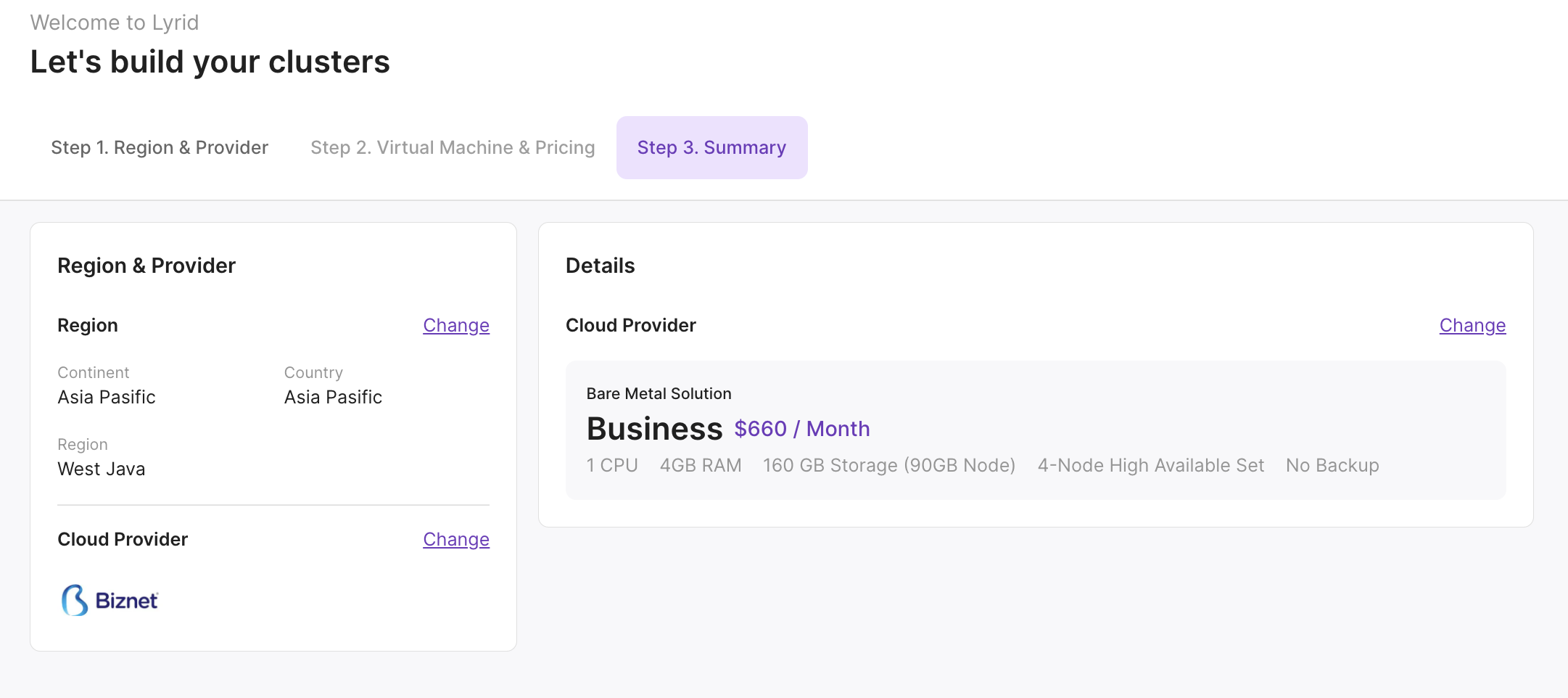
Task: Click Asia Pasific under Country
Action: click(x=333, y=397)
